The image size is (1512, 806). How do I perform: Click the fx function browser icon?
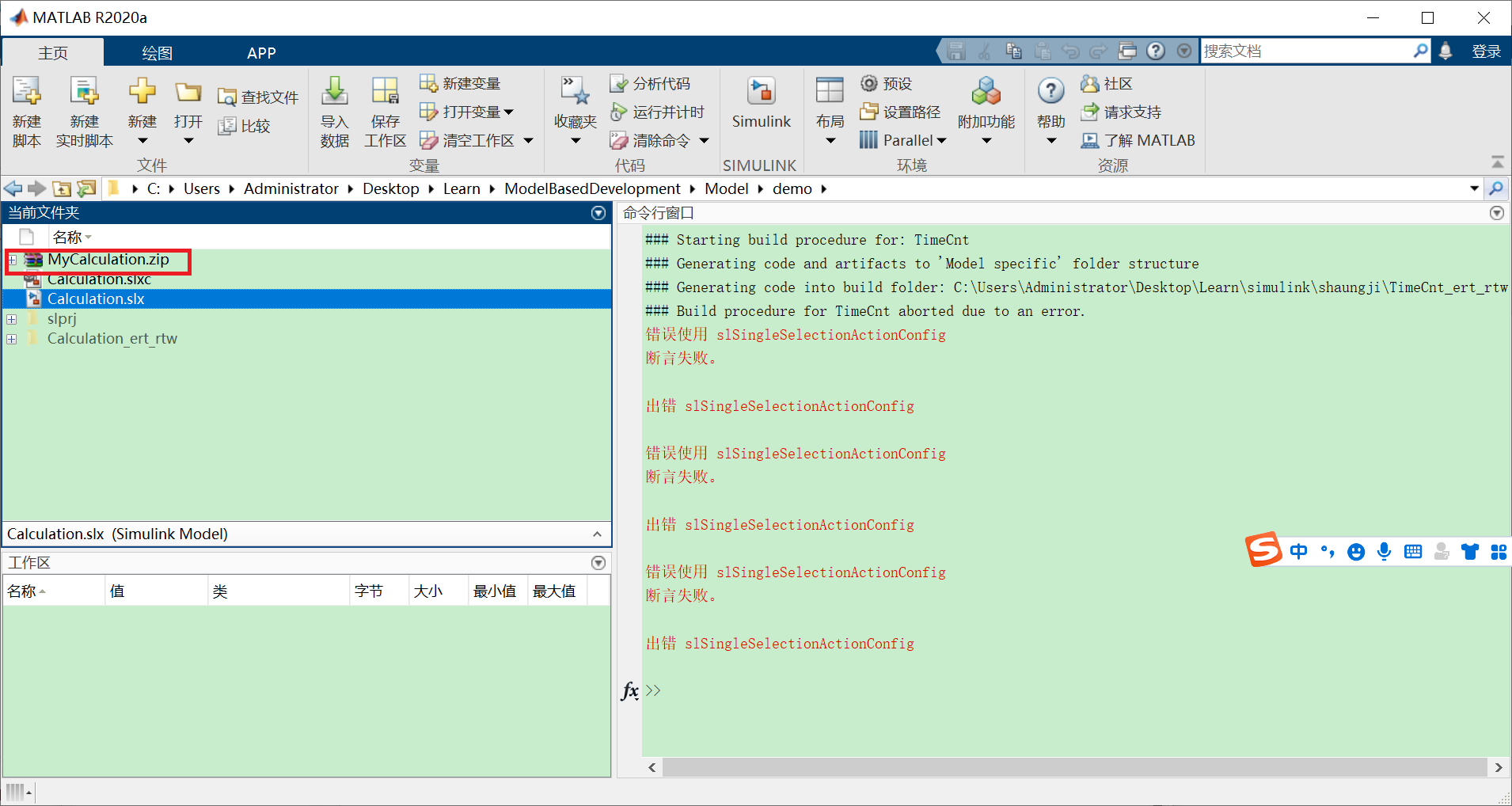[x=630, y=690]
